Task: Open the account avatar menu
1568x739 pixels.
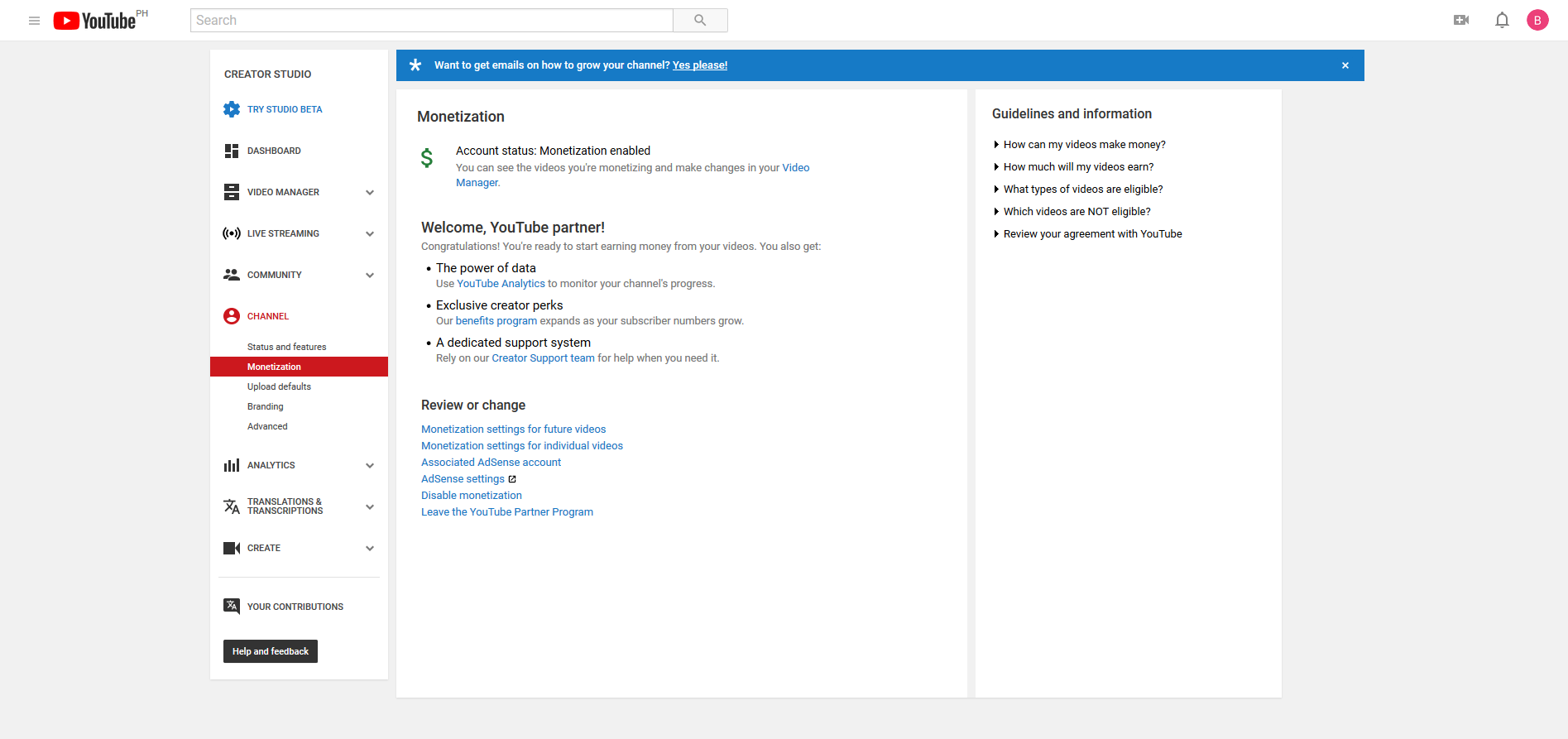Action: tap(1537, 20)
